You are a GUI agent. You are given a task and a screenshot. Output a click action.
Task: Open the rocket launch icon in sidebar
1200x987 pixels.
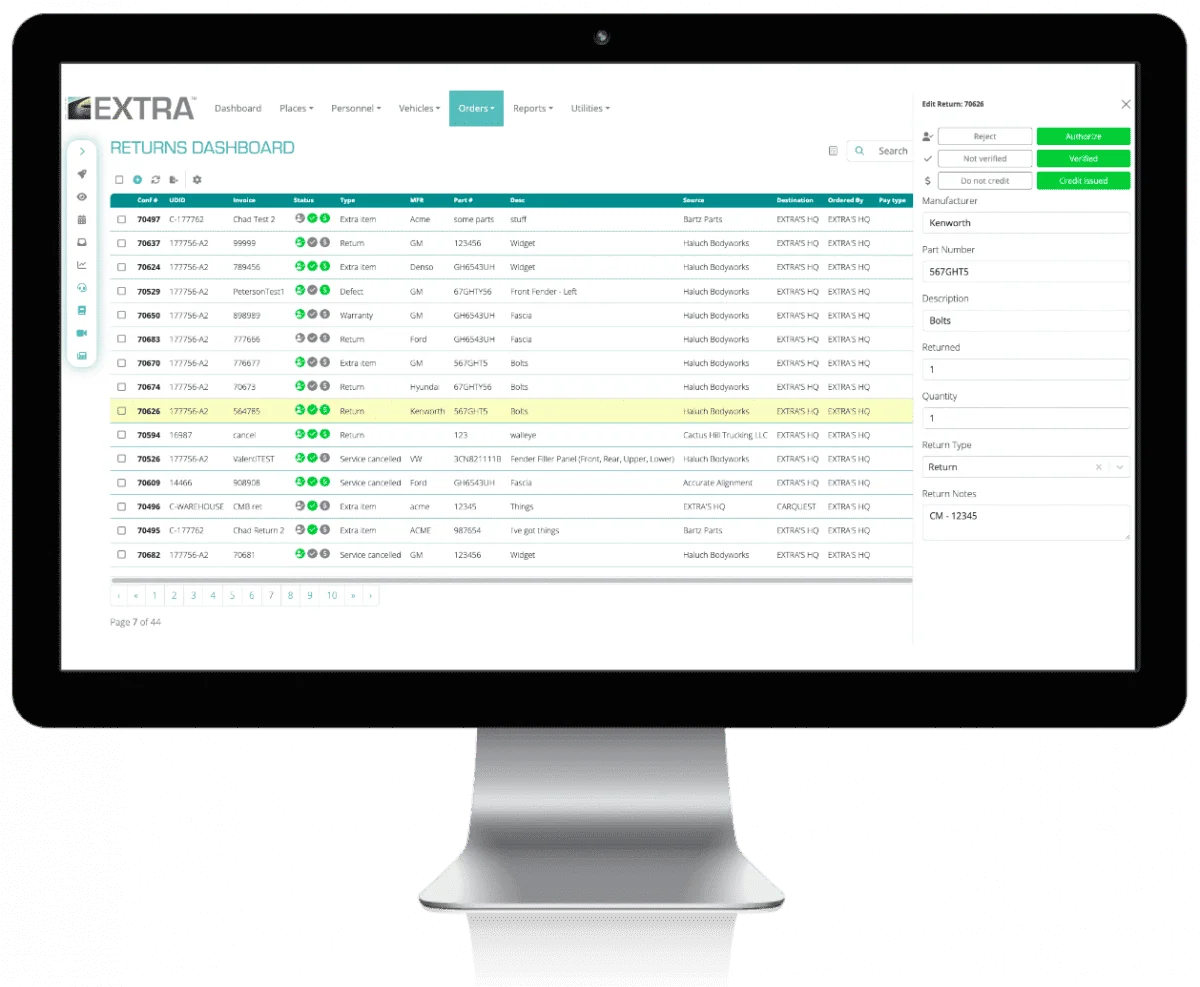coord(82,174)
